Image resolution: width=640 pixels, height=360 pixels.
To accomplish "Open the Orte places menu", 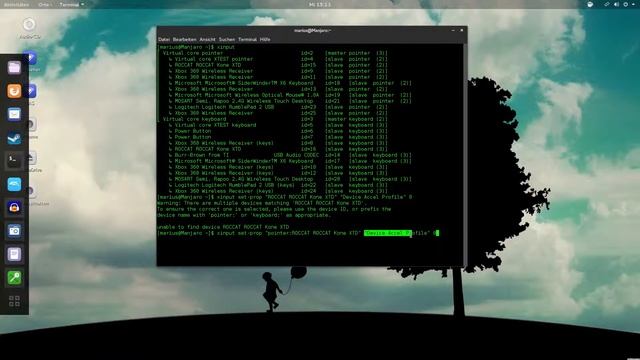I will tap(44, 4).
